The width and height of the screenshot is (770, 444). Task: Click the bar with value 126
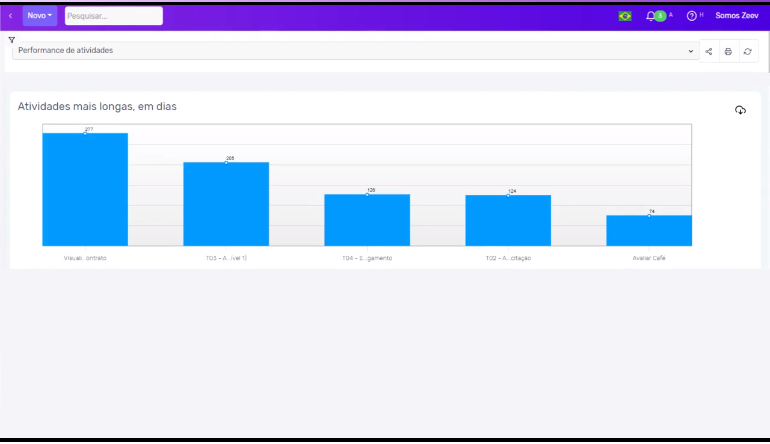pos(367,219)
